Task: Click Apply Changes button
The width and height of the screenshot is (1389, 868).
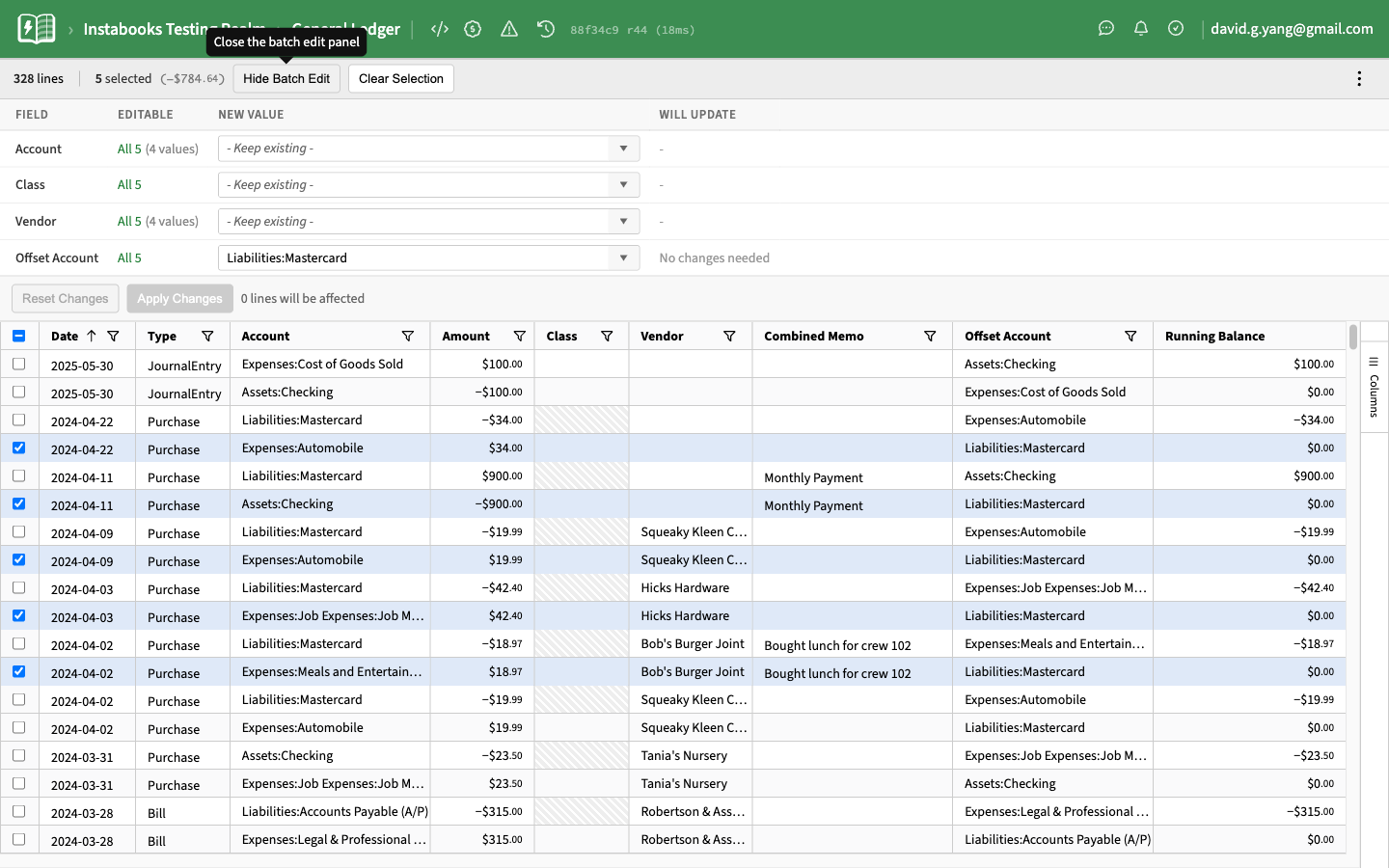Action: click(x=179, y=298)
